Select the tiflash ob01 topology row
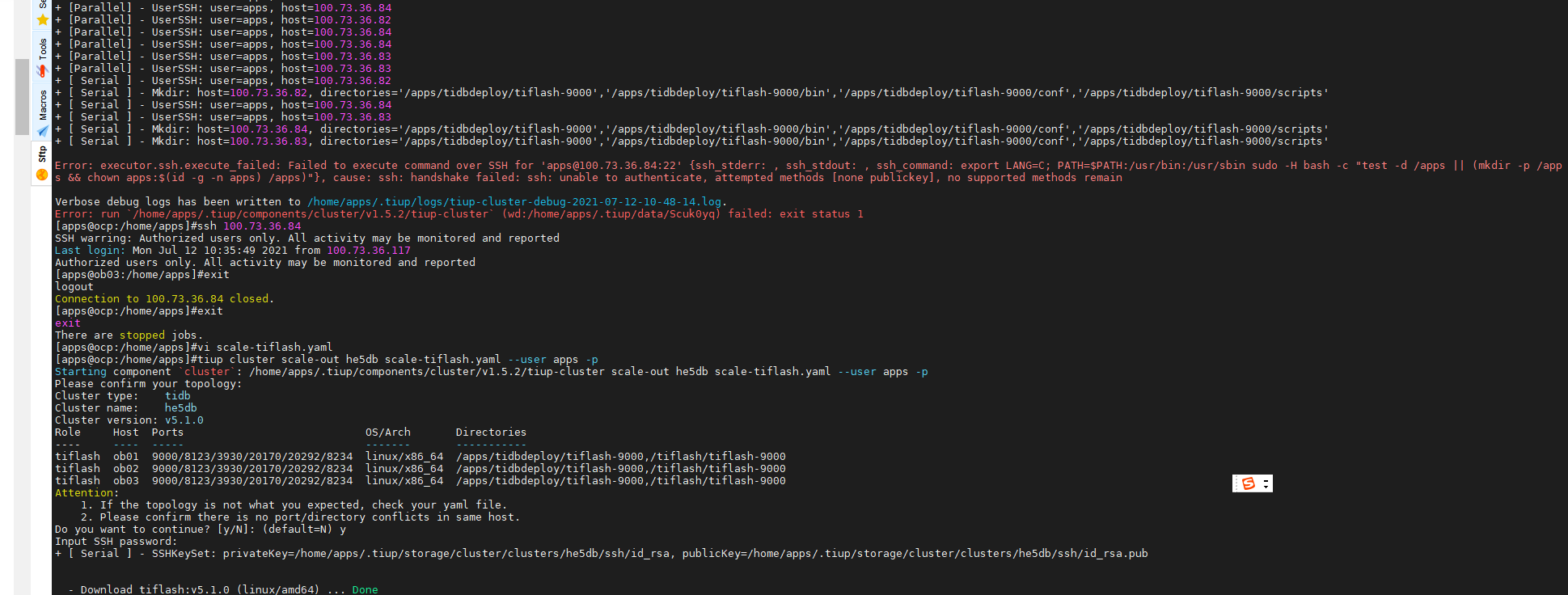This screenshot has width=1568, height=595. [420, 457]
